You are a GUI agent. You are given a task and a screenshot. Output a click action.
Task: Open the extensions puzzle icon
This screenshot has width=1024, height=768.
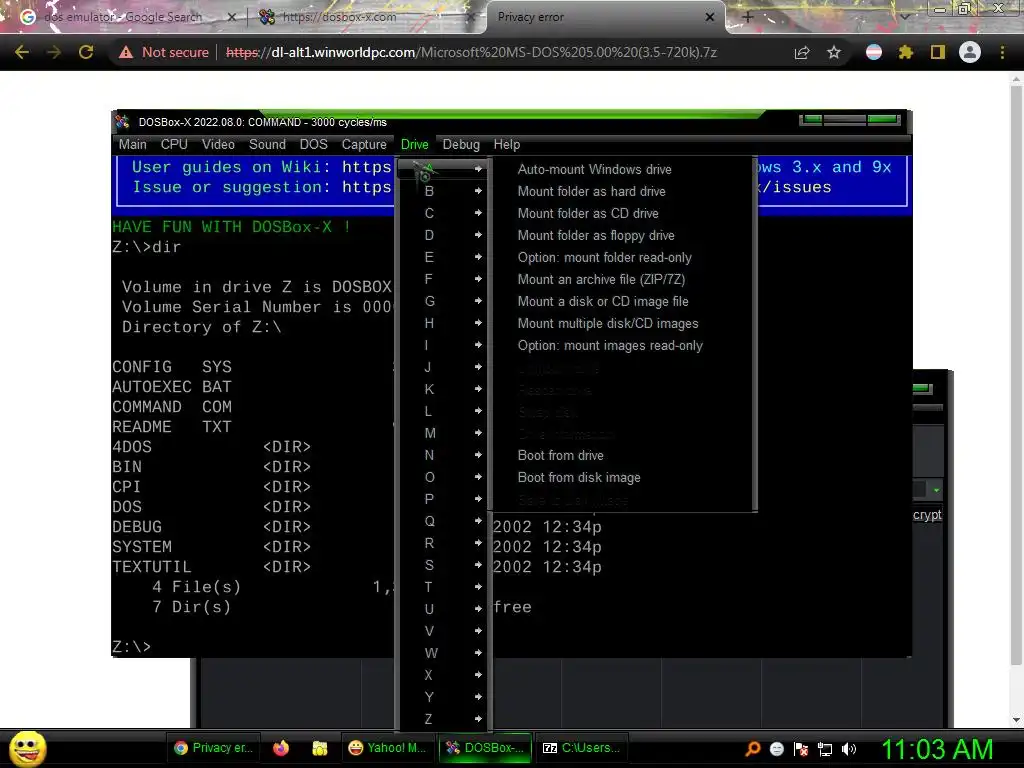[x=905, y=52]
